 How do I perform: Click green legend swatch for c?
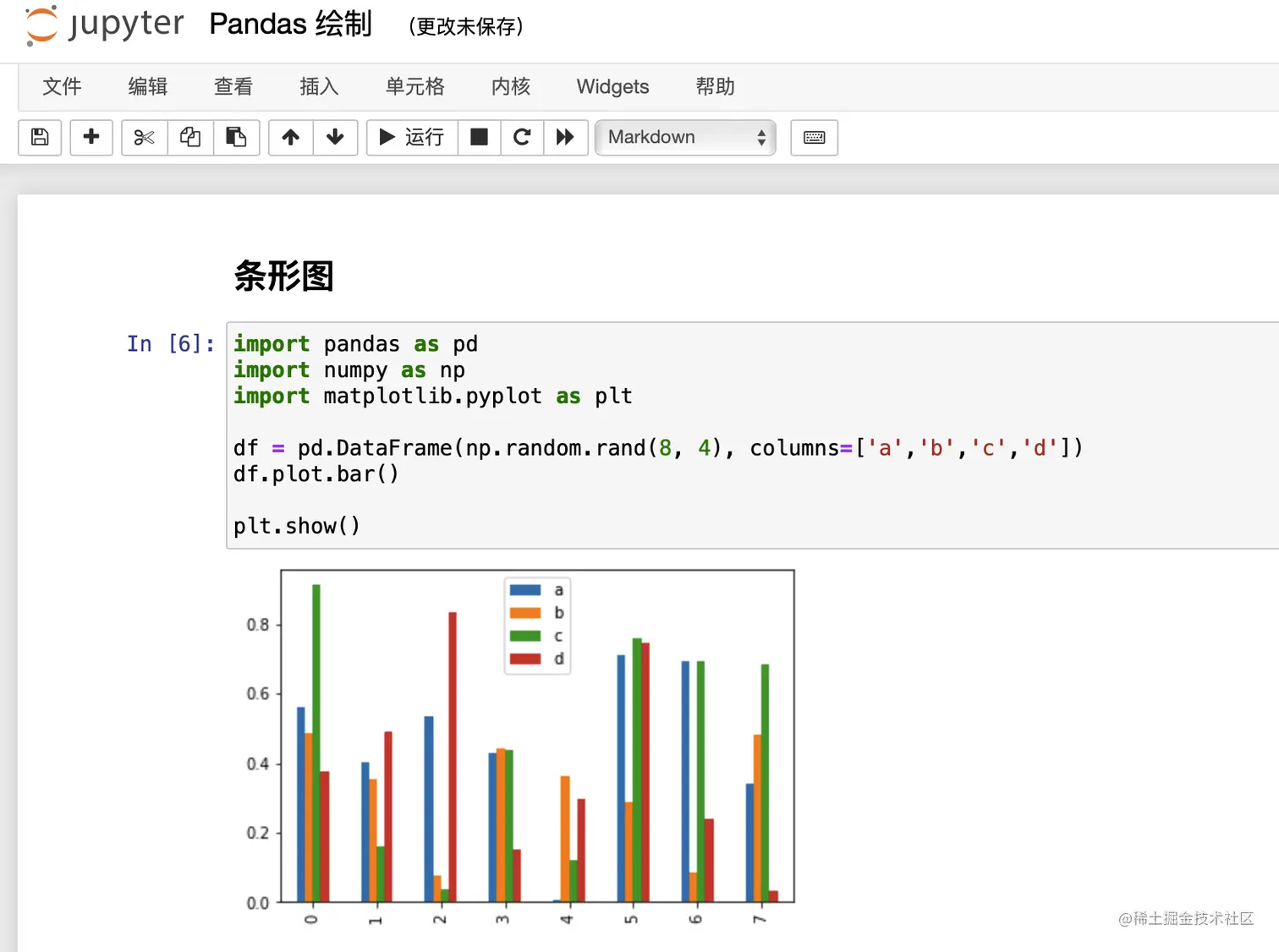tap(525, 636)
